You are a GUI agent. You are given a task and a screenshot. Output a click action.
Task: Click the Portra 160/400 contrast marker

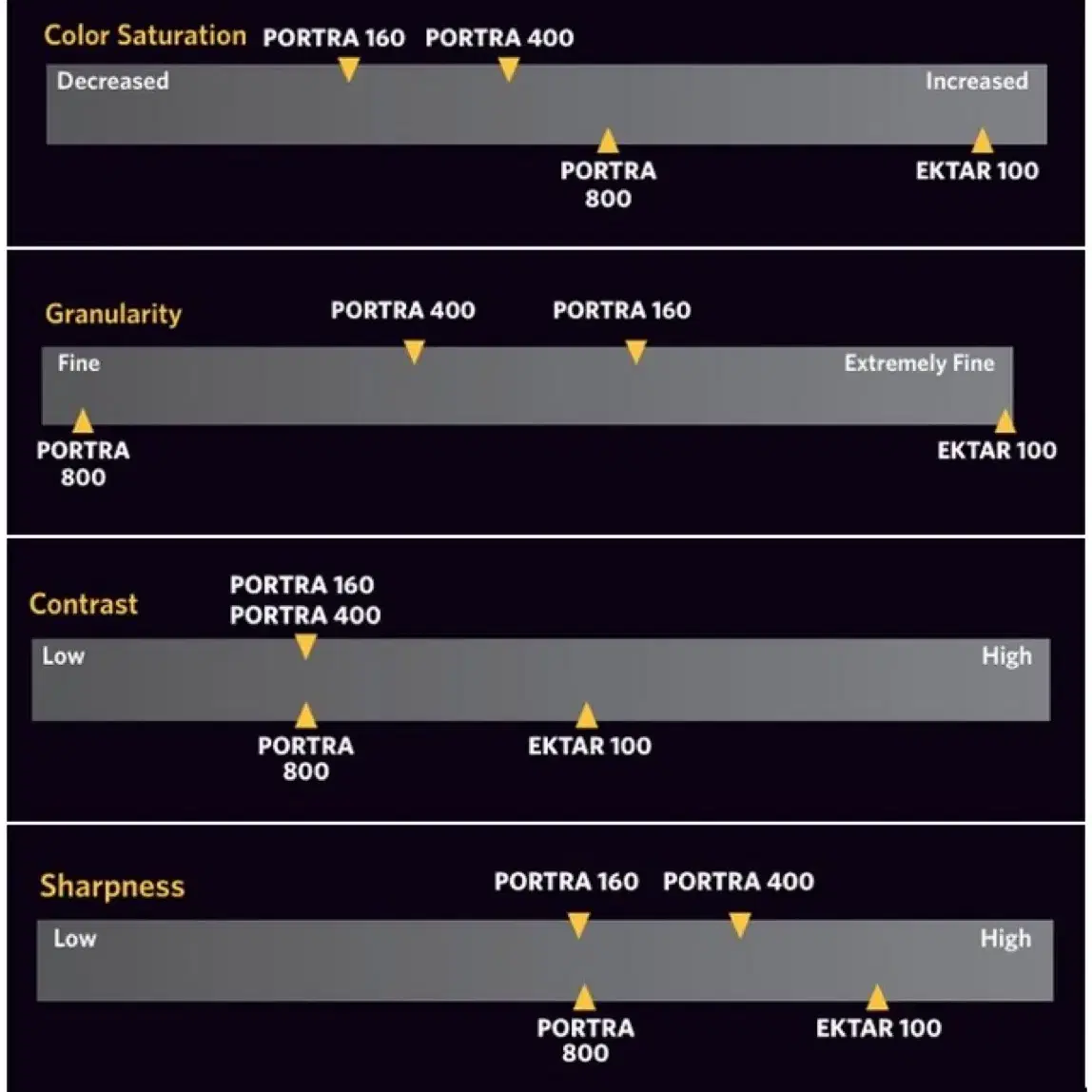coord(305,647)
